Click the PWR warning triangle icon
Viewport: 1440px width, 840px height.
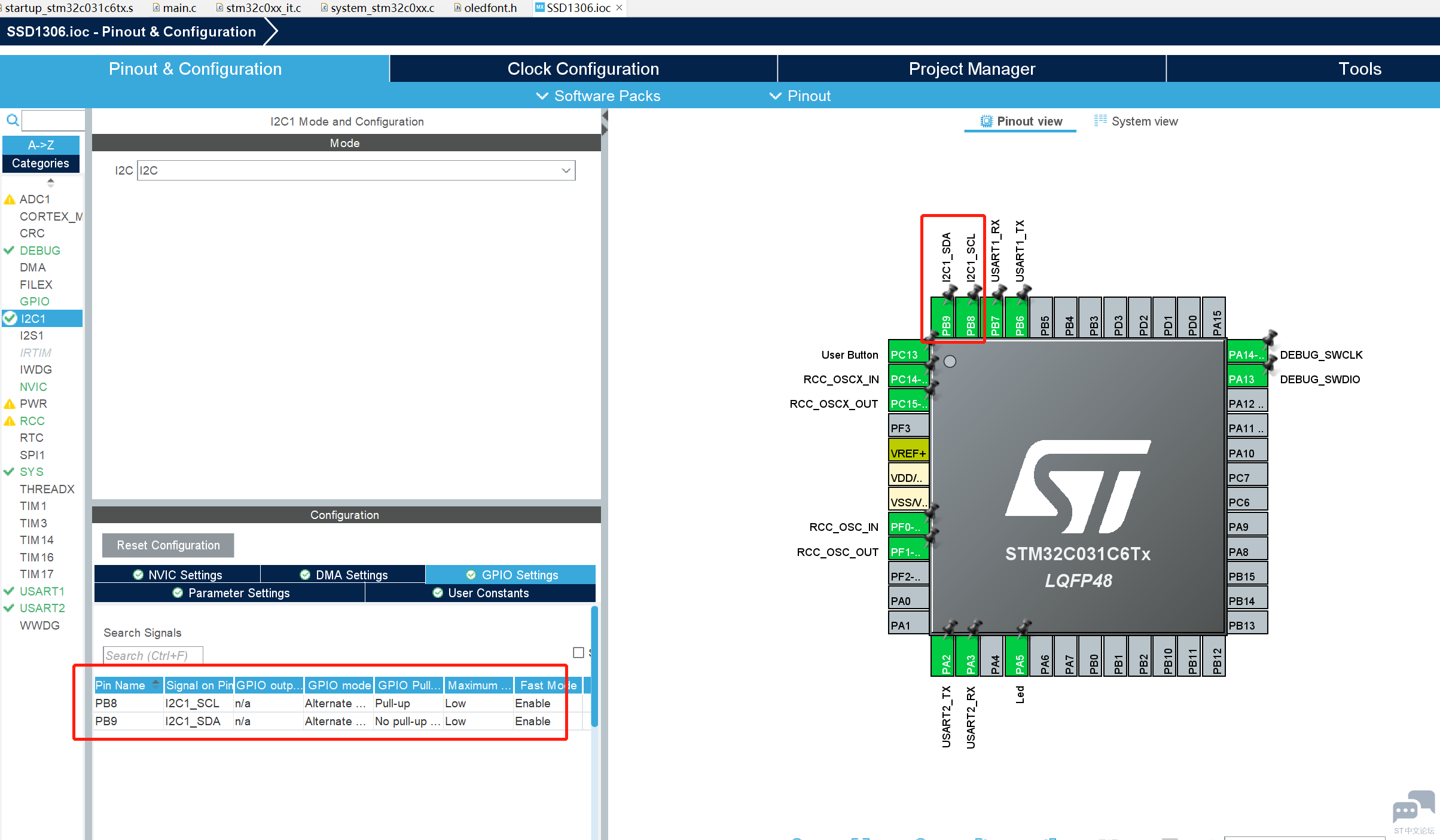point(10,404)
